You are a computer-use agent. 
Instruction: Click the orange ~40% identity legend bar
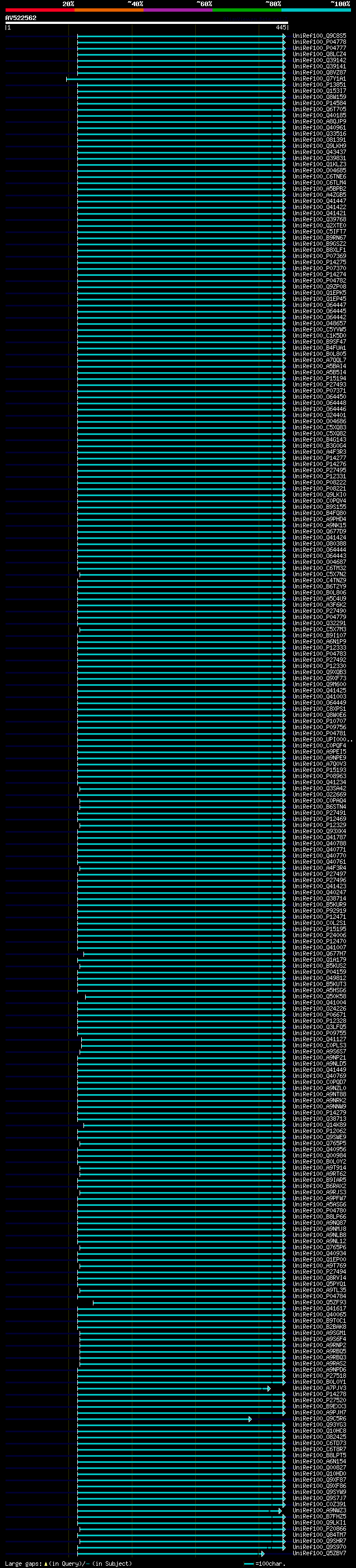click(x=109, y=10)
